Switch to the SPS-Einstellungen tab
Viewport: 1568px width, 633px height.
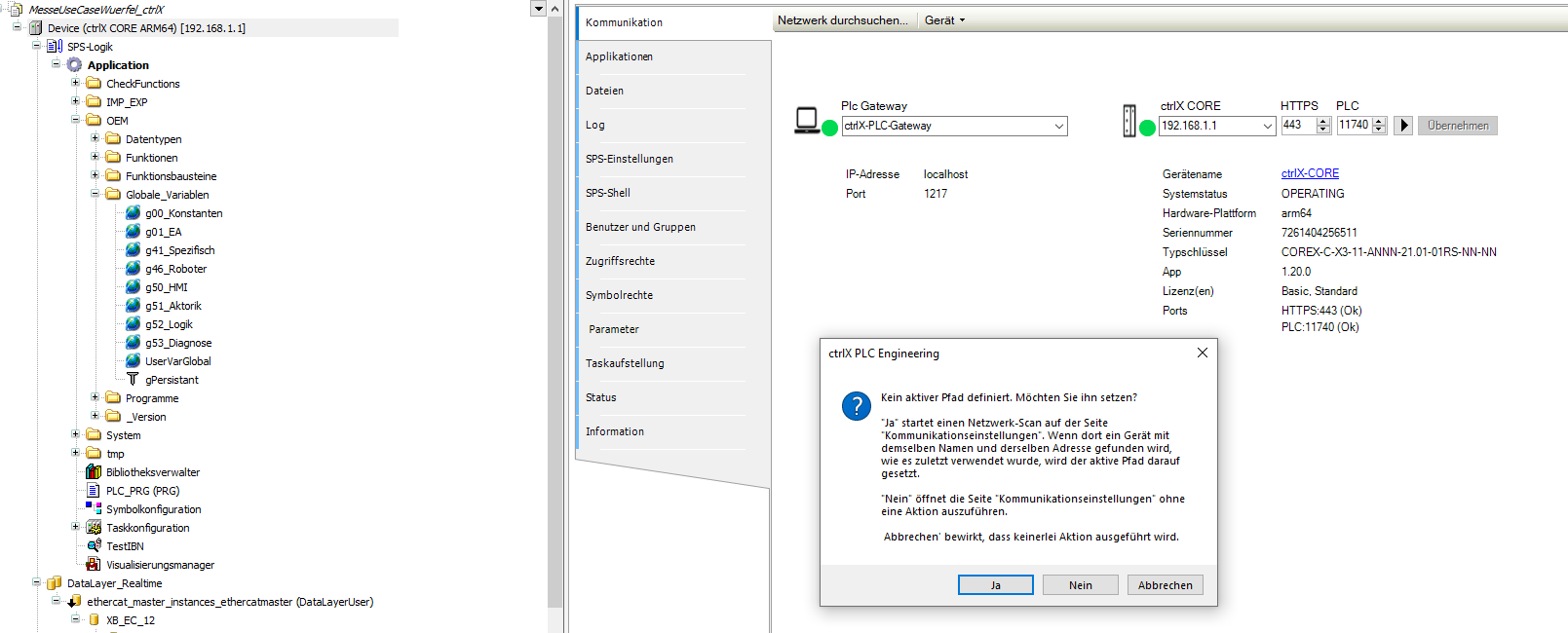point(630,159)
